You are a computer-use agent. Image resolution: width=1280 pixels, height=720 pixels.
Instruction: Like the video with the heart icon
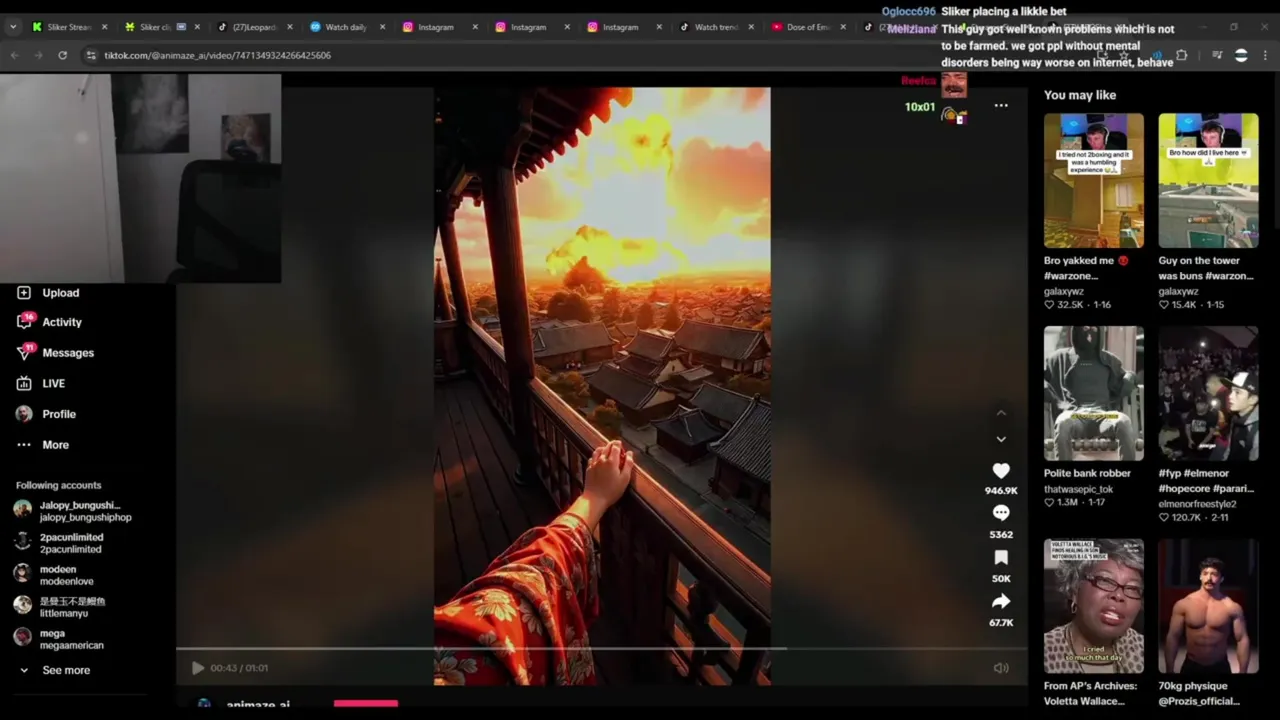coord(1001,471)
